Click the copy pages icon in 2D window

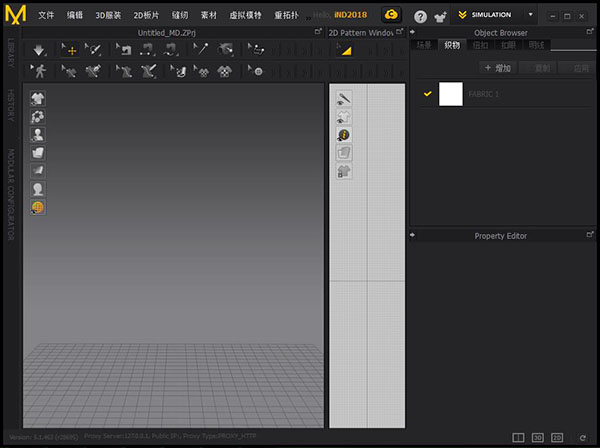tap(344, 153)
